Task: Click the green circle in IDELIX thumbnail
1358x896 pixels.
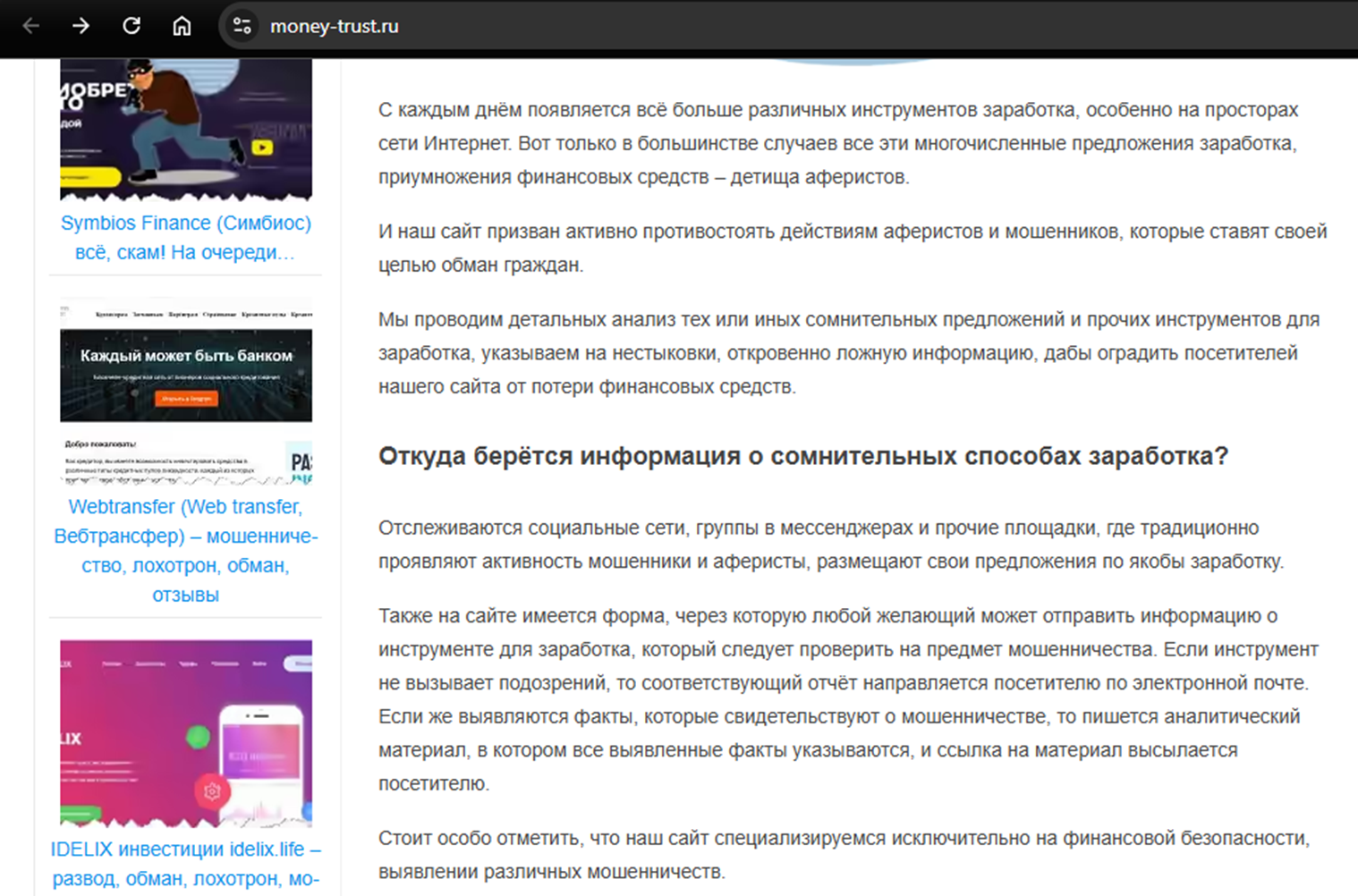Action: coord(198,737)
